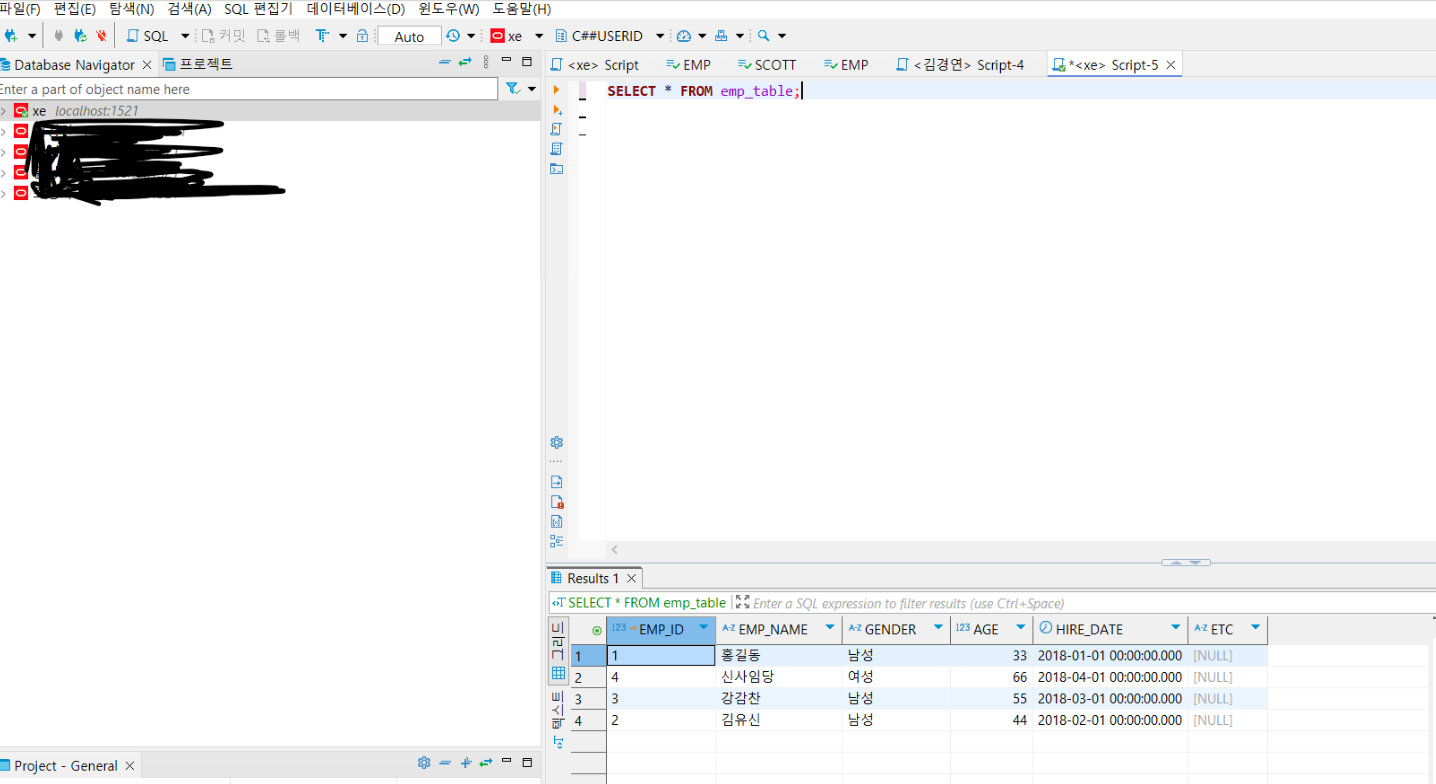Image resolution: width=1436 pixels, height=784 pixels.
Task: Click the transaction mode icon in toolbar
Action: coord(321,36)
